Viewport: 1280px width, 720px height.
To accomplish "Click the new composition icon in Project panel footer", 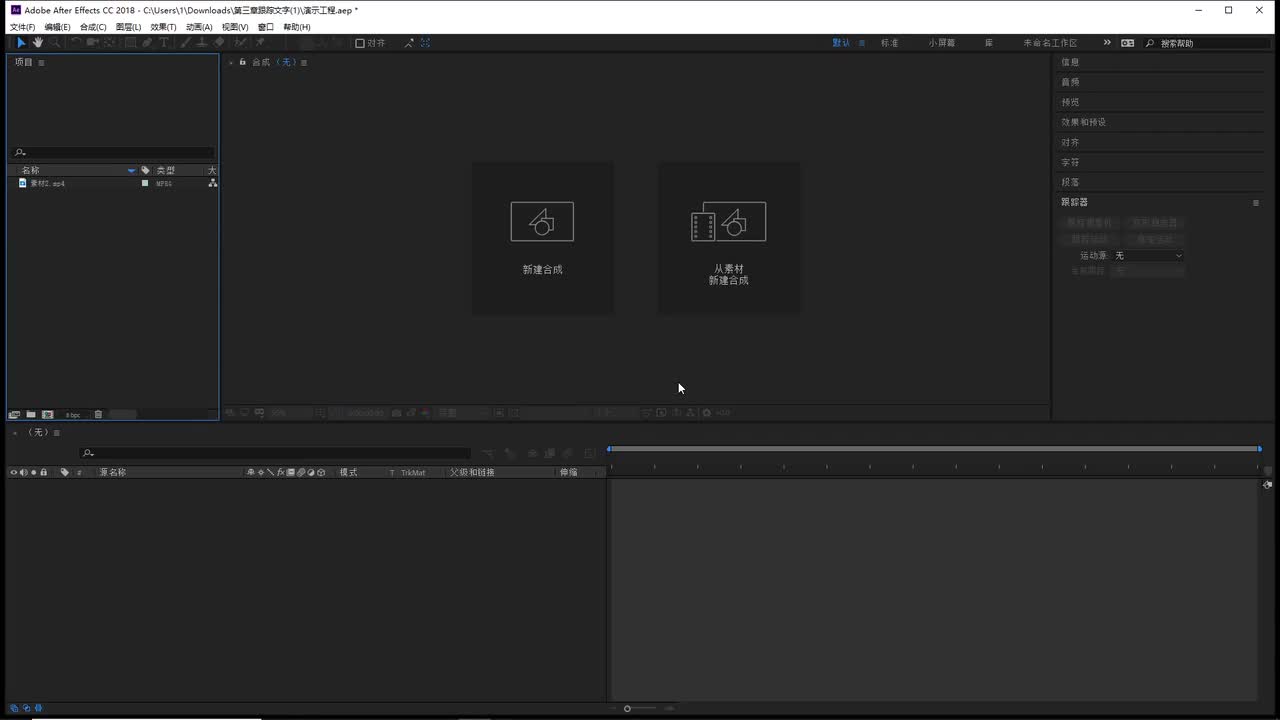I will click(47, 414).
